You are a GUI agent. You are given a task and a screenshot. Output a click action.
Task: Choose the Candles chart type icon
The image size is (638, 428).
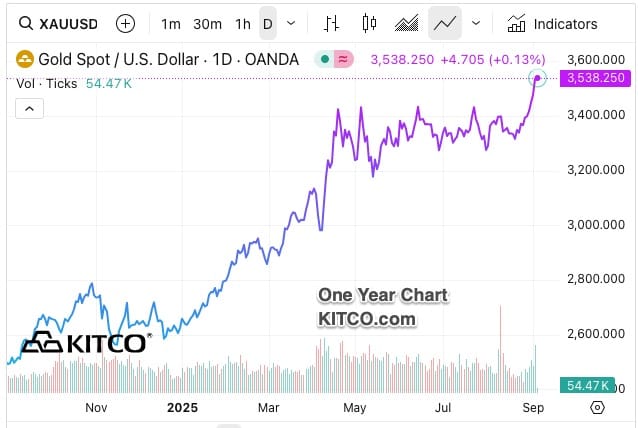(369, 23)
